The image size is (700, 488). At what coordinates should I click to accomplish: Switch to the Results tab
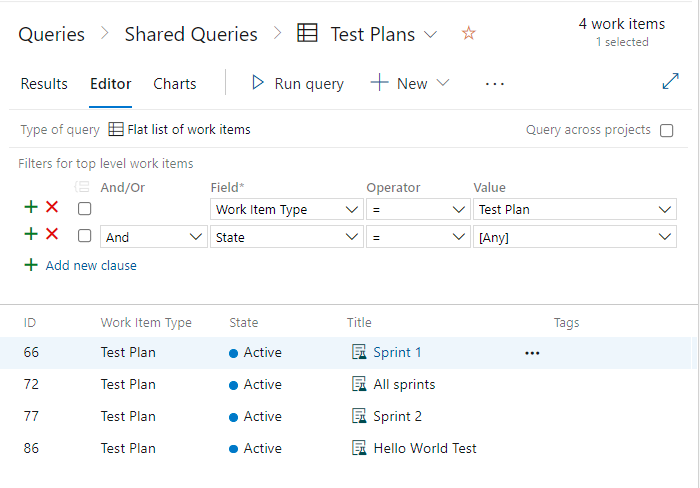44,84
